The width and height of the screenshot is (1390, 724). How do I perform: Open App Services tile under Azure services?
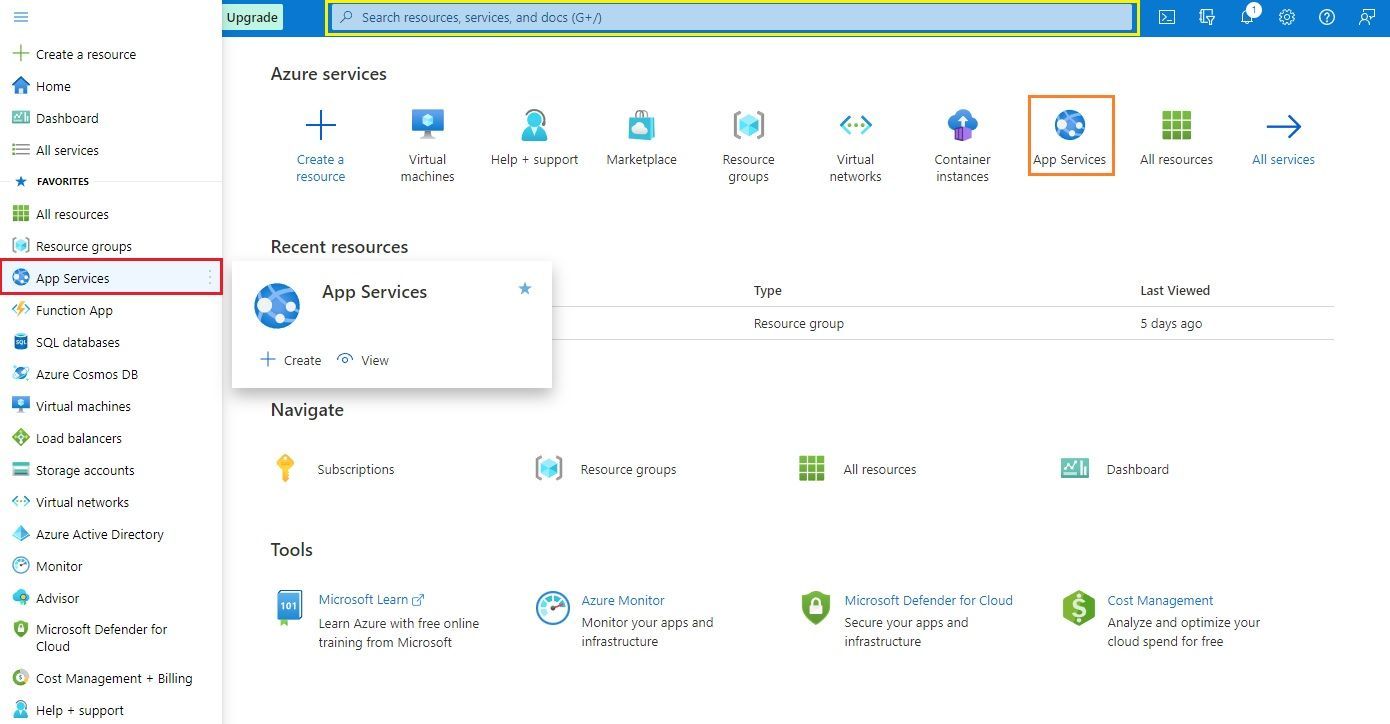click(1070, 136)
